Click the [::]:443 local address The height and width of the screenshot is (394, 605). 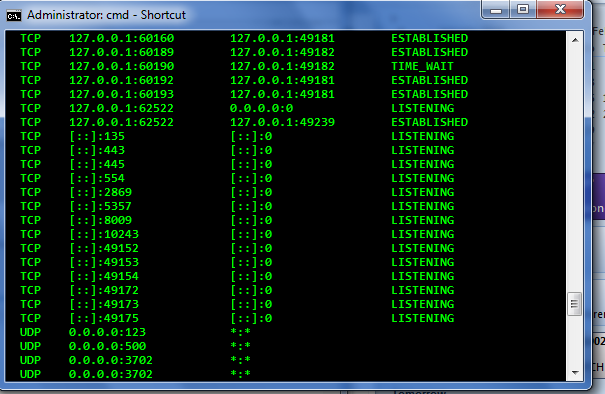tap(97, 150)
